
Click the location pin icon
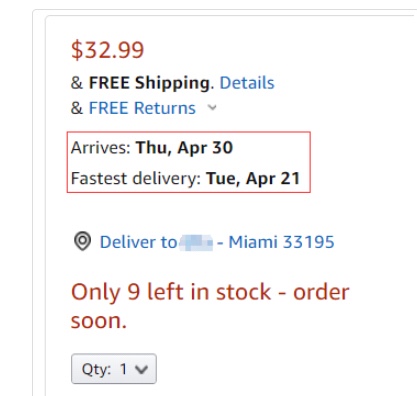click(82, 241)
